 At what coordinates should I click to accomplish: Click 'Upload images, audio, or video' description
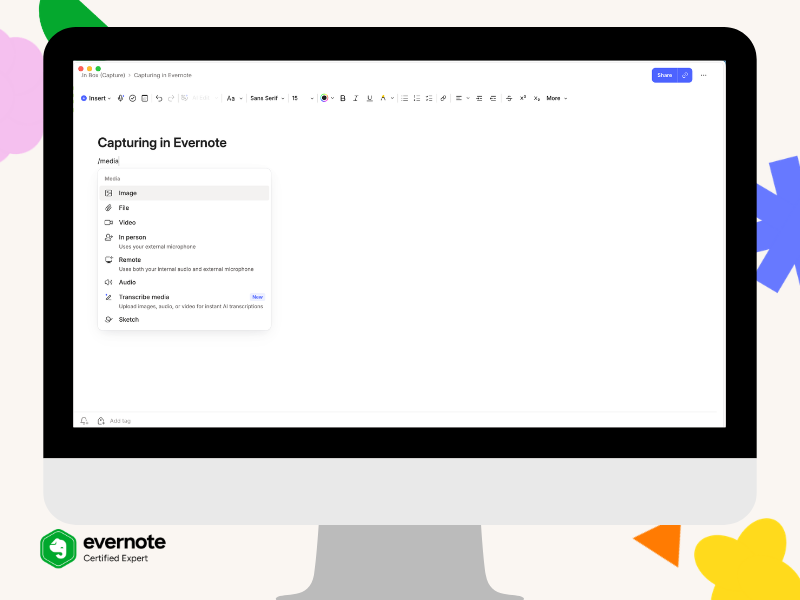[191, 307]
